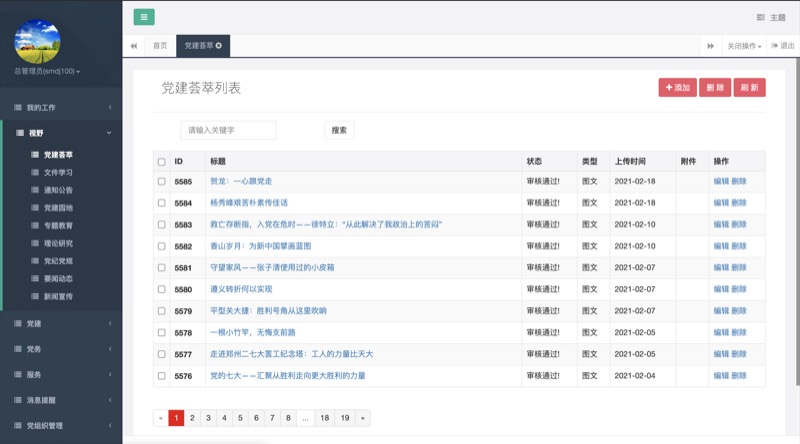This screenshot has width=800, height=444.
Task: Click the icon beside 要闻动态
Action: 35,278
